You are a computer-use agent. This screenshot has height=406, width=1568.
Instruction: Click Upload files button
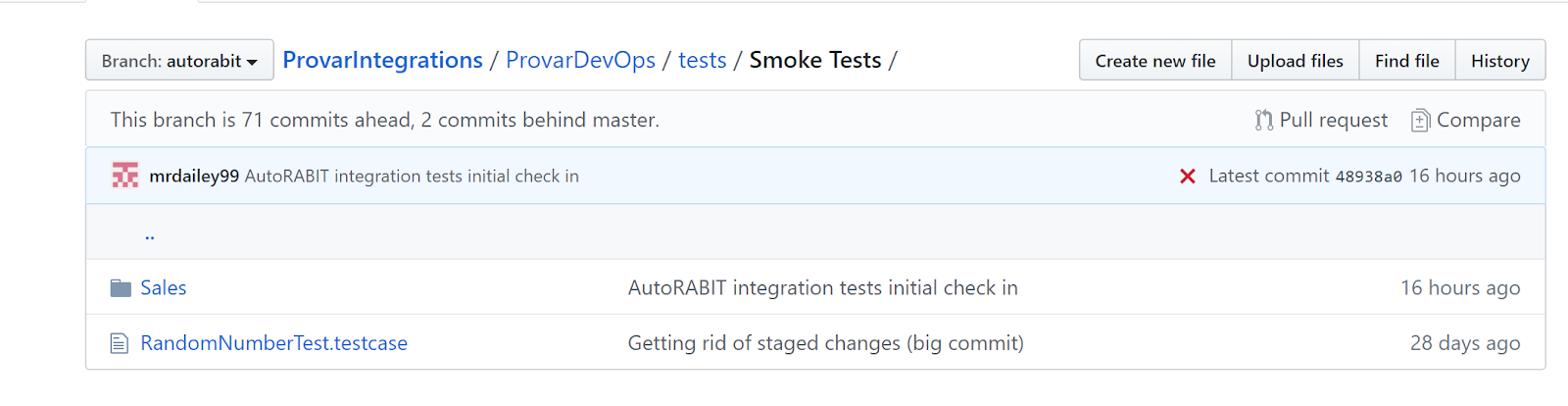(x=1295, y=60)
